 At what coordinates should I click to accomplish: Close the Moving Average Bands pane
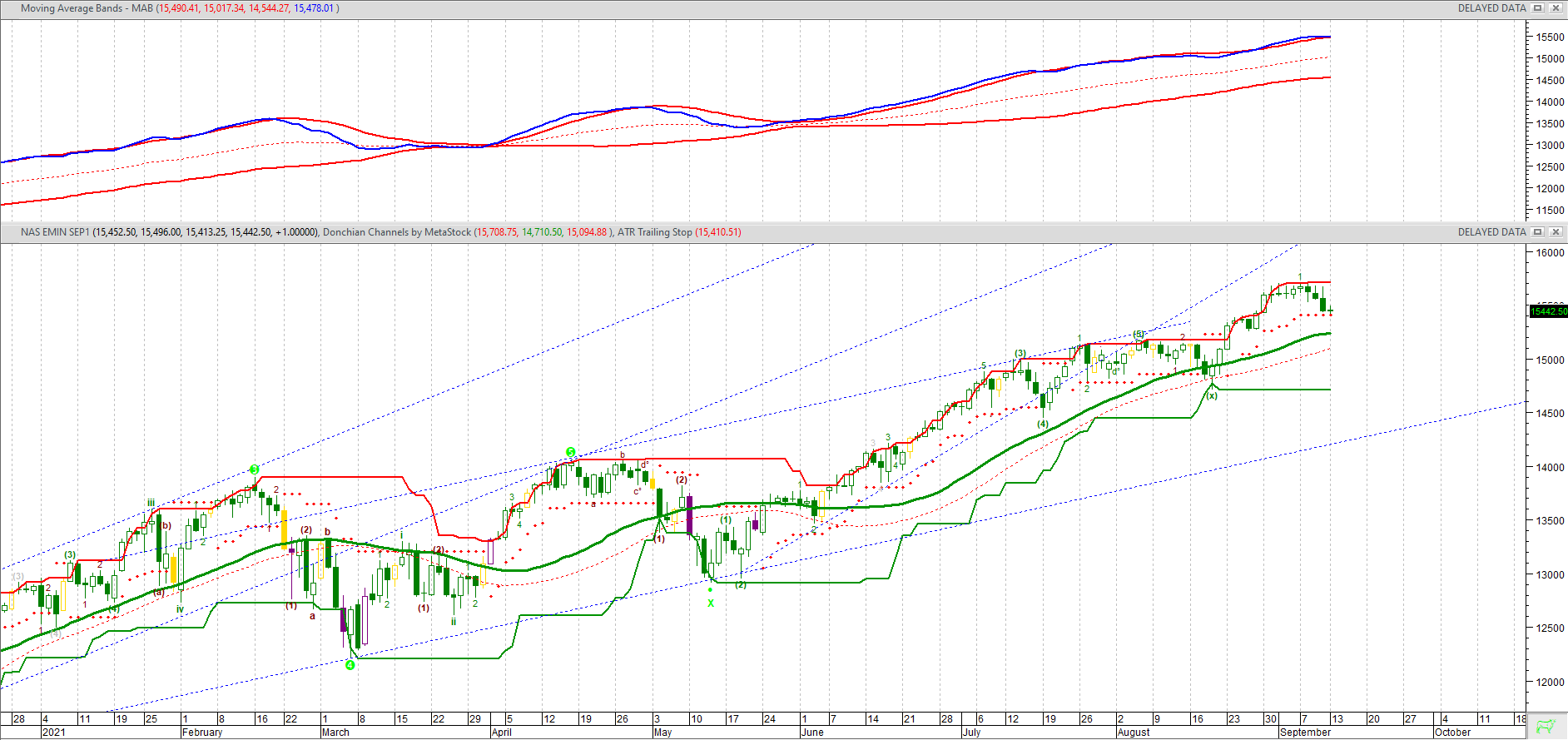coord(1556,8)
